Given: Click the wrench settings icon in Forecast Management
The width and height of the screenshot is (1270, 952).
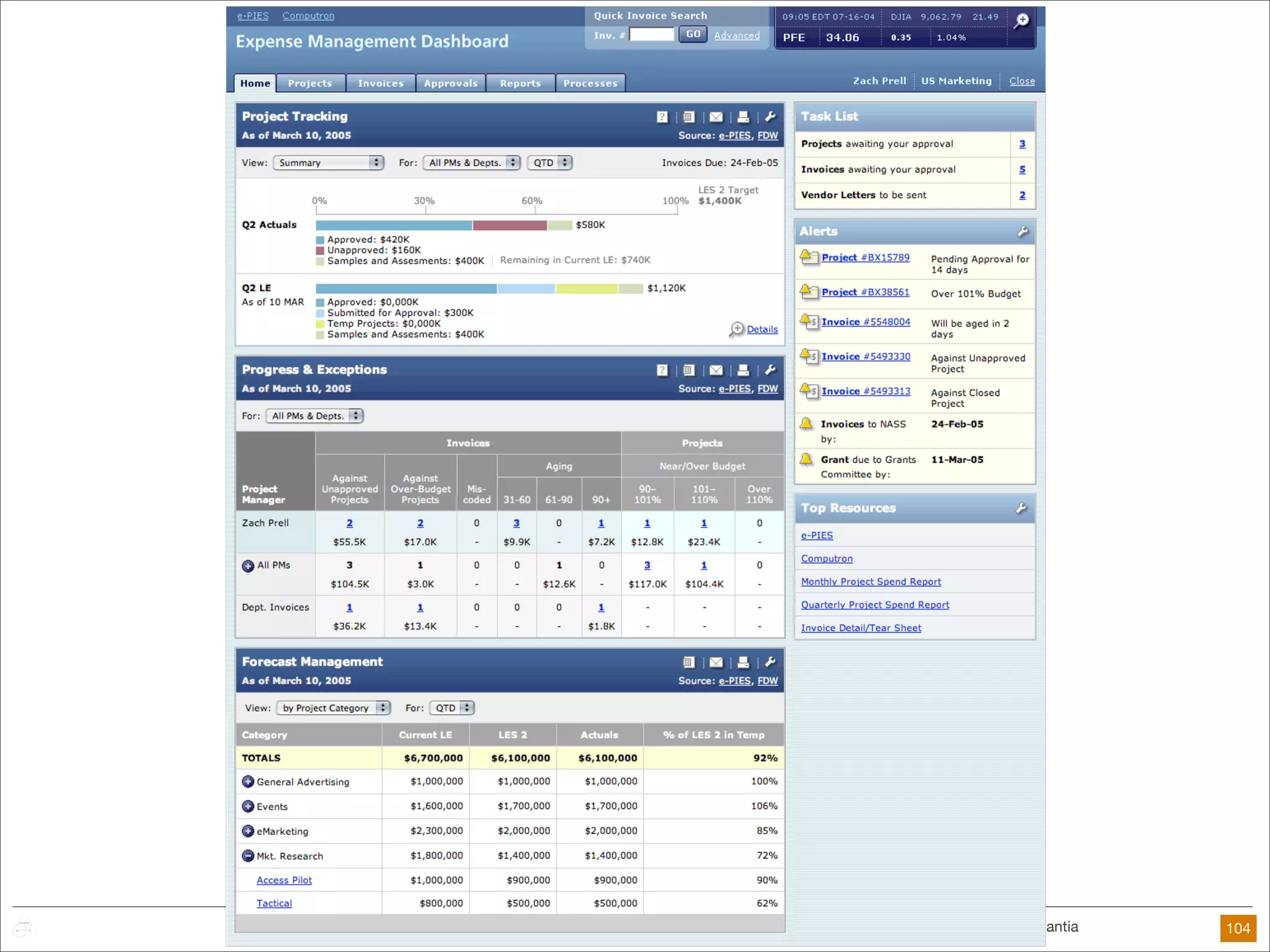Looking at the screenshot, I should [x=770, y=662].
